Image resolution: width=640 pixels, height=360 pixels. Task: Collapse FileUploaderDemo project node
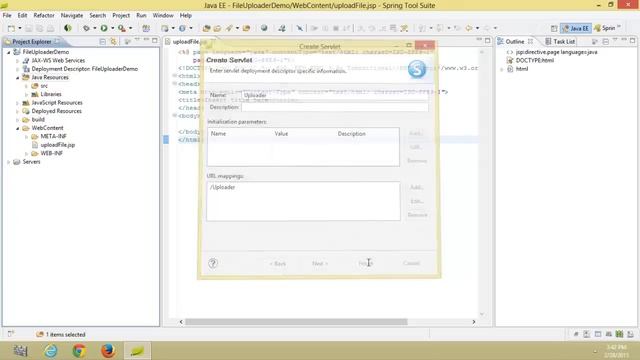click(x=9, y=52)
